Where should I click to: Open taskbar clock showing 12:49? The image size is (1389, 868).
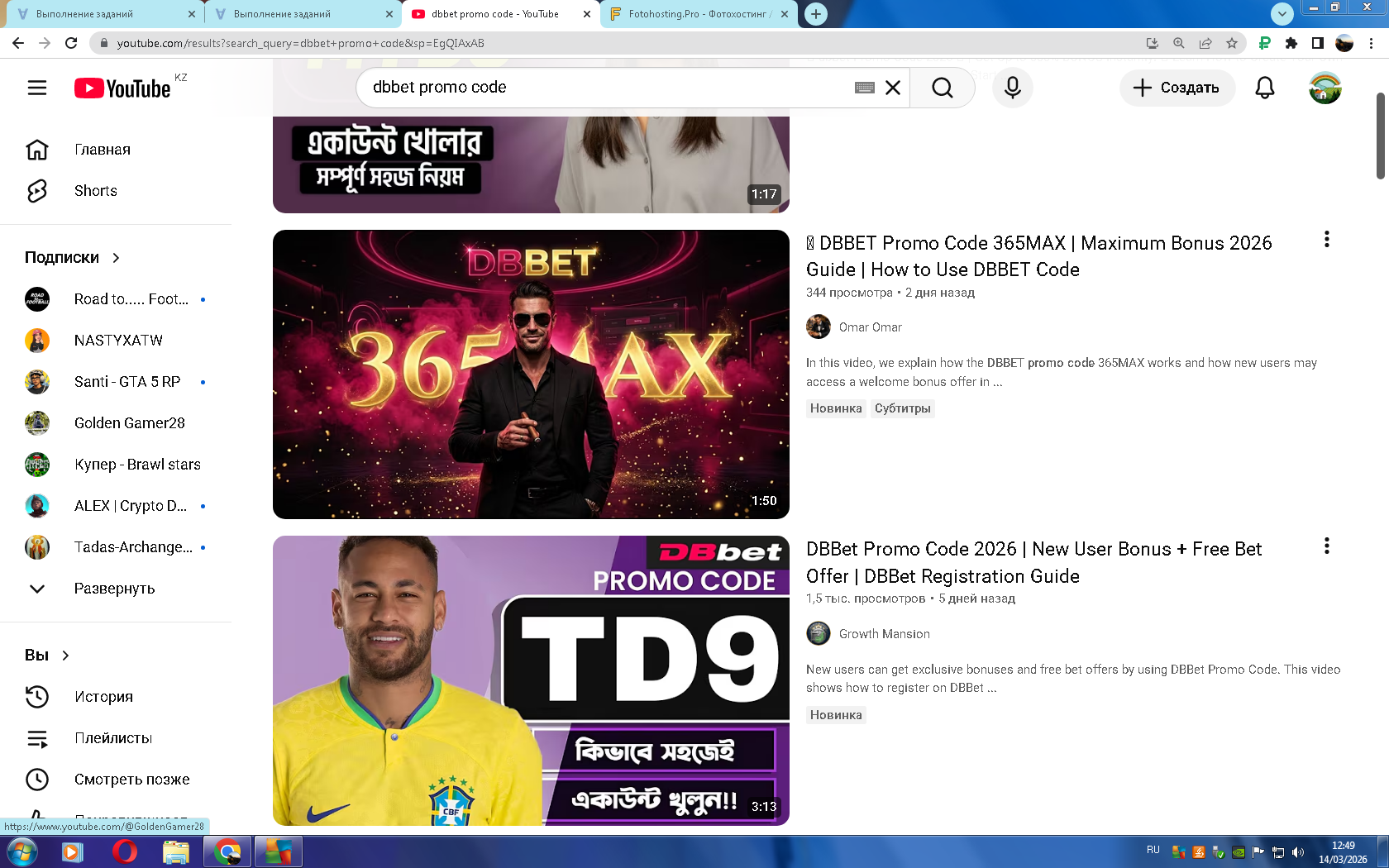1343,852
